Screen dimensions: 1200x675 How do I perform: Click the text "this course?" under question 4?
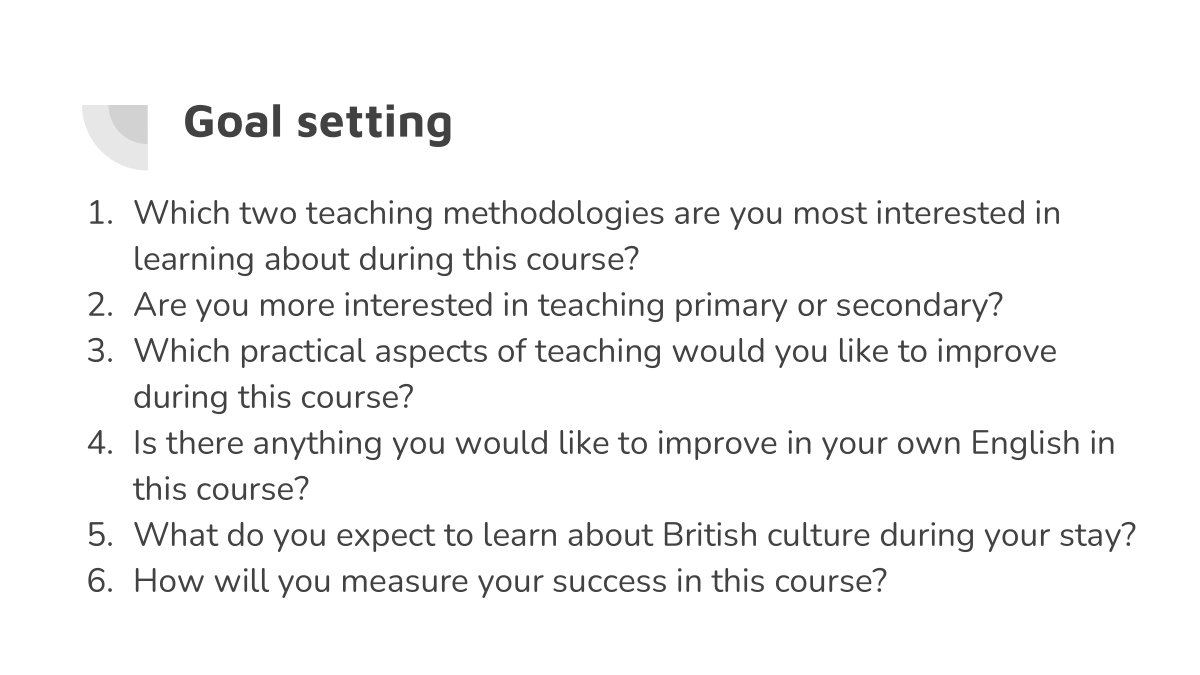[221, 489]
